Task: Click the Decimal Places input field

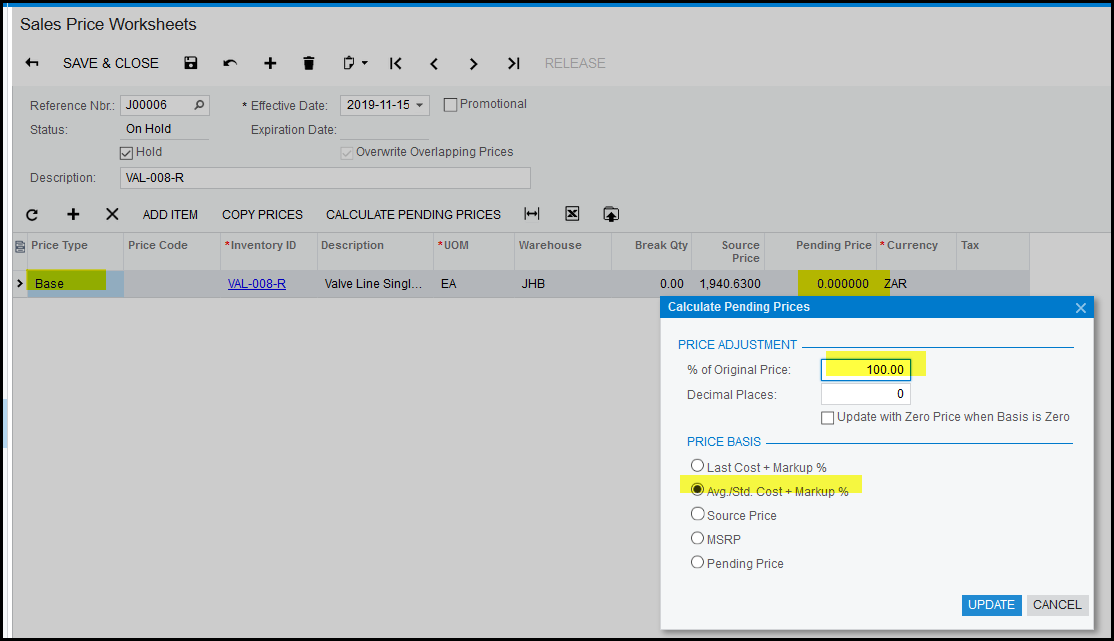Action: (x=865, y=394)
